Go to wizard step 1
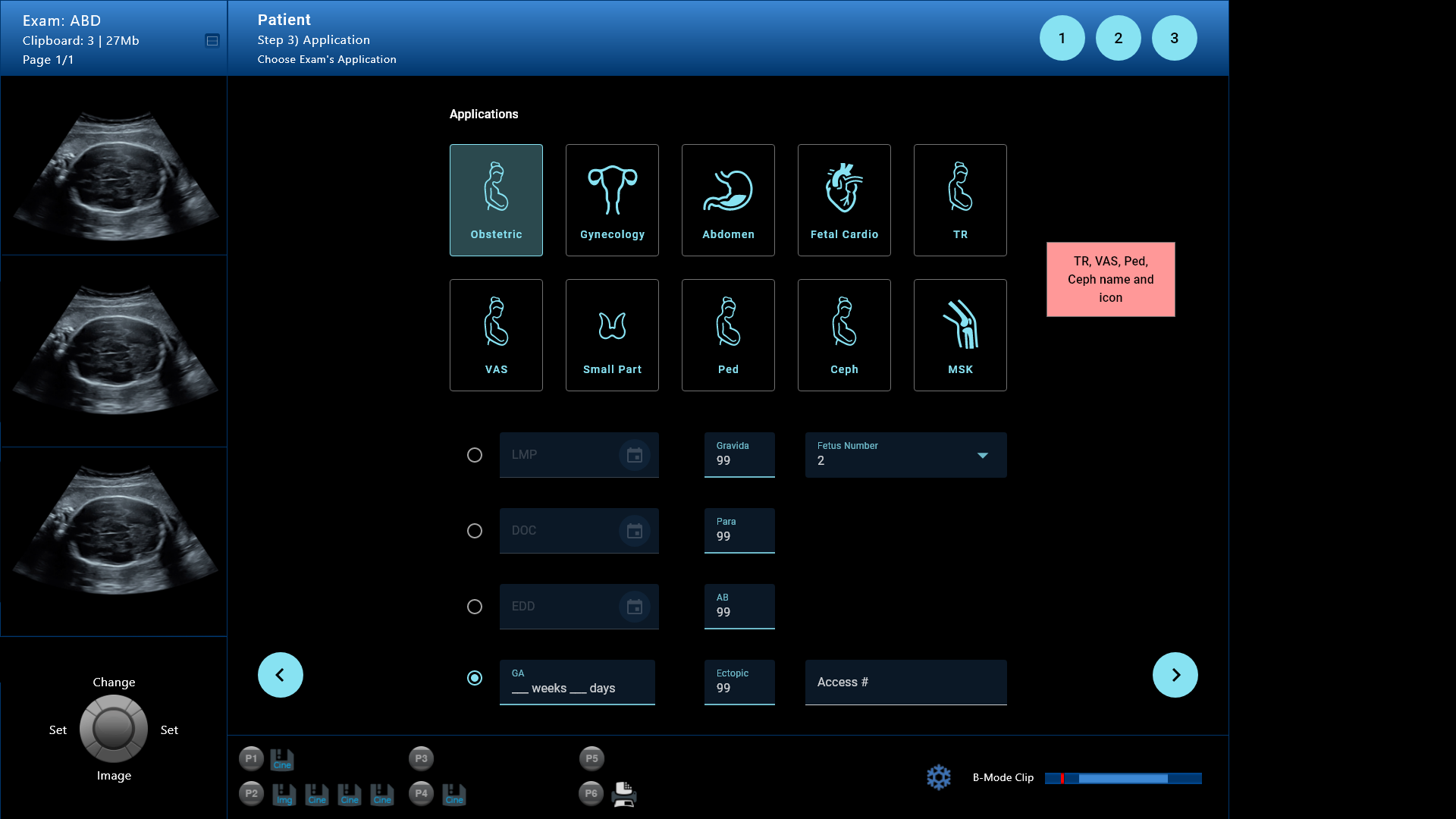Viewport: 1456px width, 819px height. coord(1062,38)
